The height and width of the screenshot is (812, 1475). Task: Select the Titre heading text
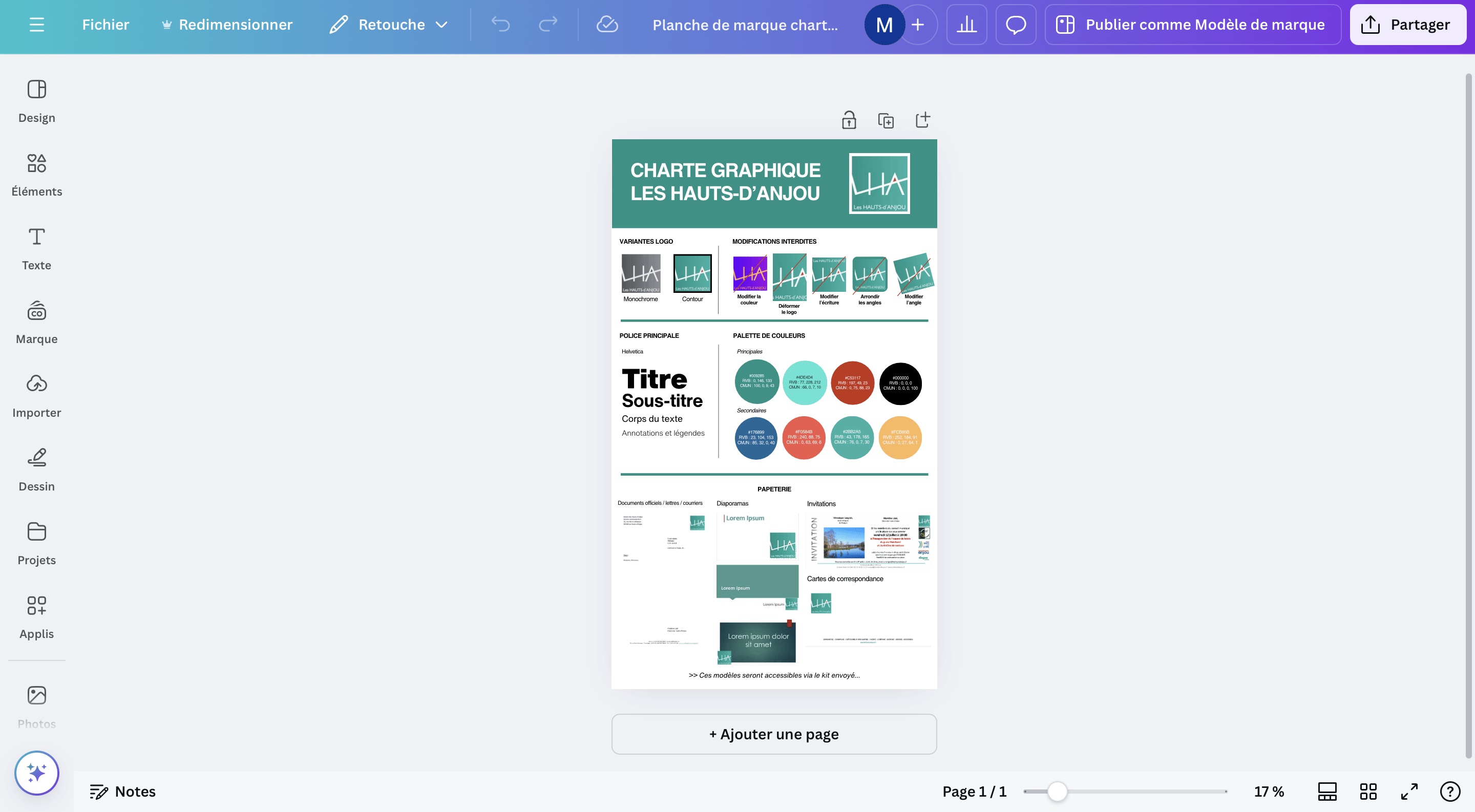pos(654,379)
